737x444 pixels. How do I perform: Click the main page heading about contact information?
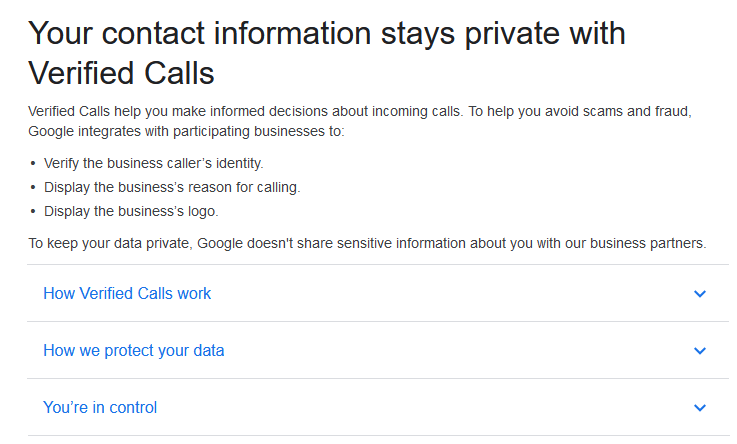click(x=326, y=52)
